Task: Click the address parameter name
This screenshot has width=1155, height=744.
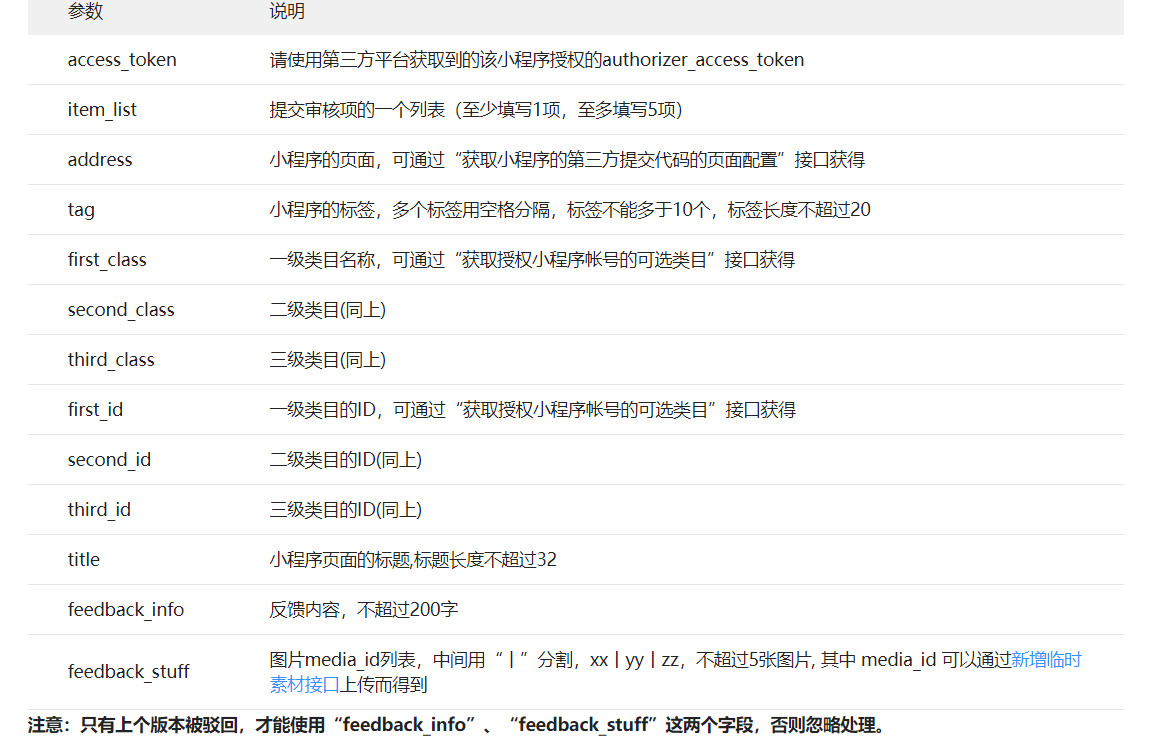Action: pos(100,160)
